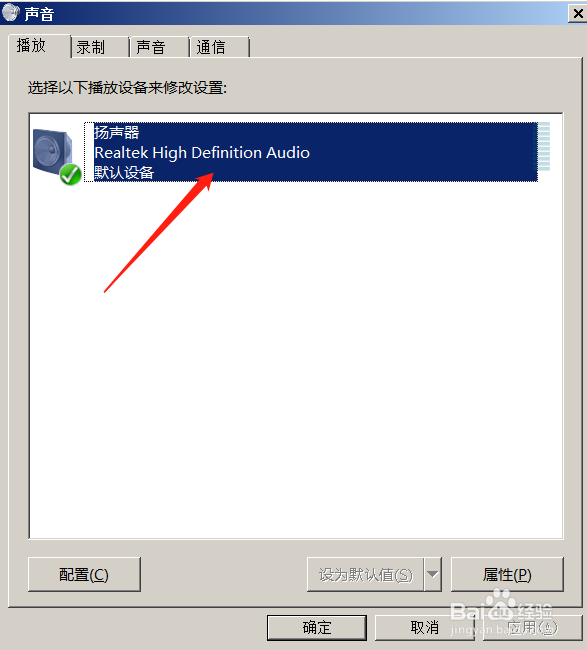Click the speaker device icon
Screen dimensions: 587x650
[53, 153]
